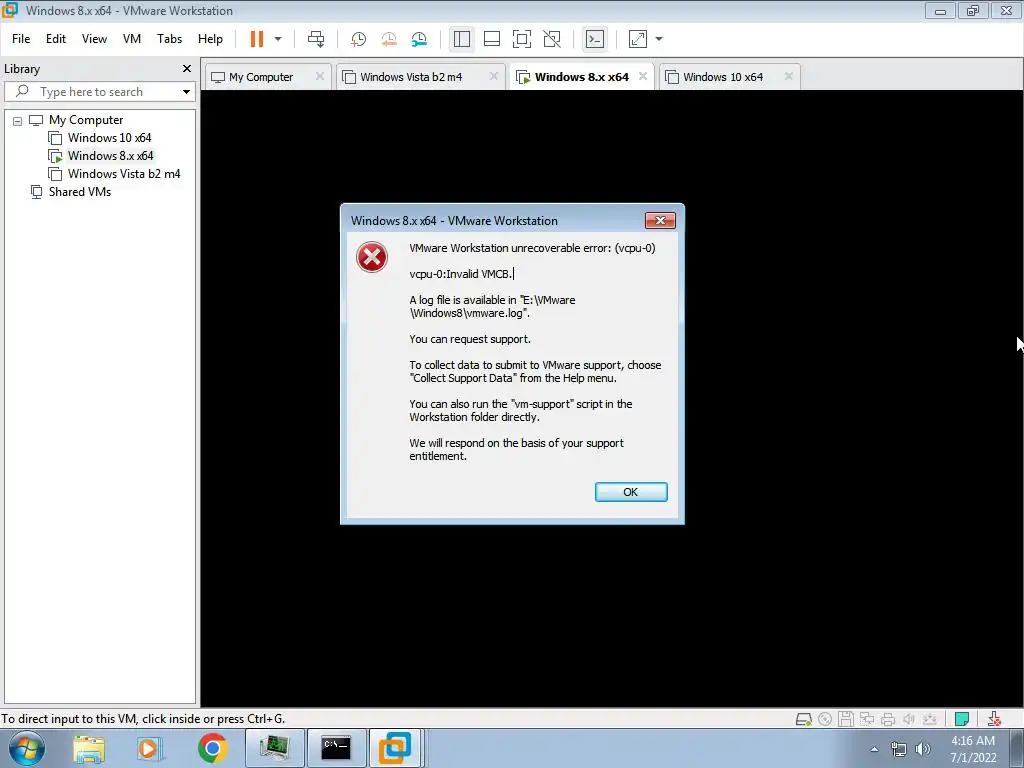Click the volume speaker tray icon
The height and width of the screenshot is (768, 1024).
(x=923, y=750)
